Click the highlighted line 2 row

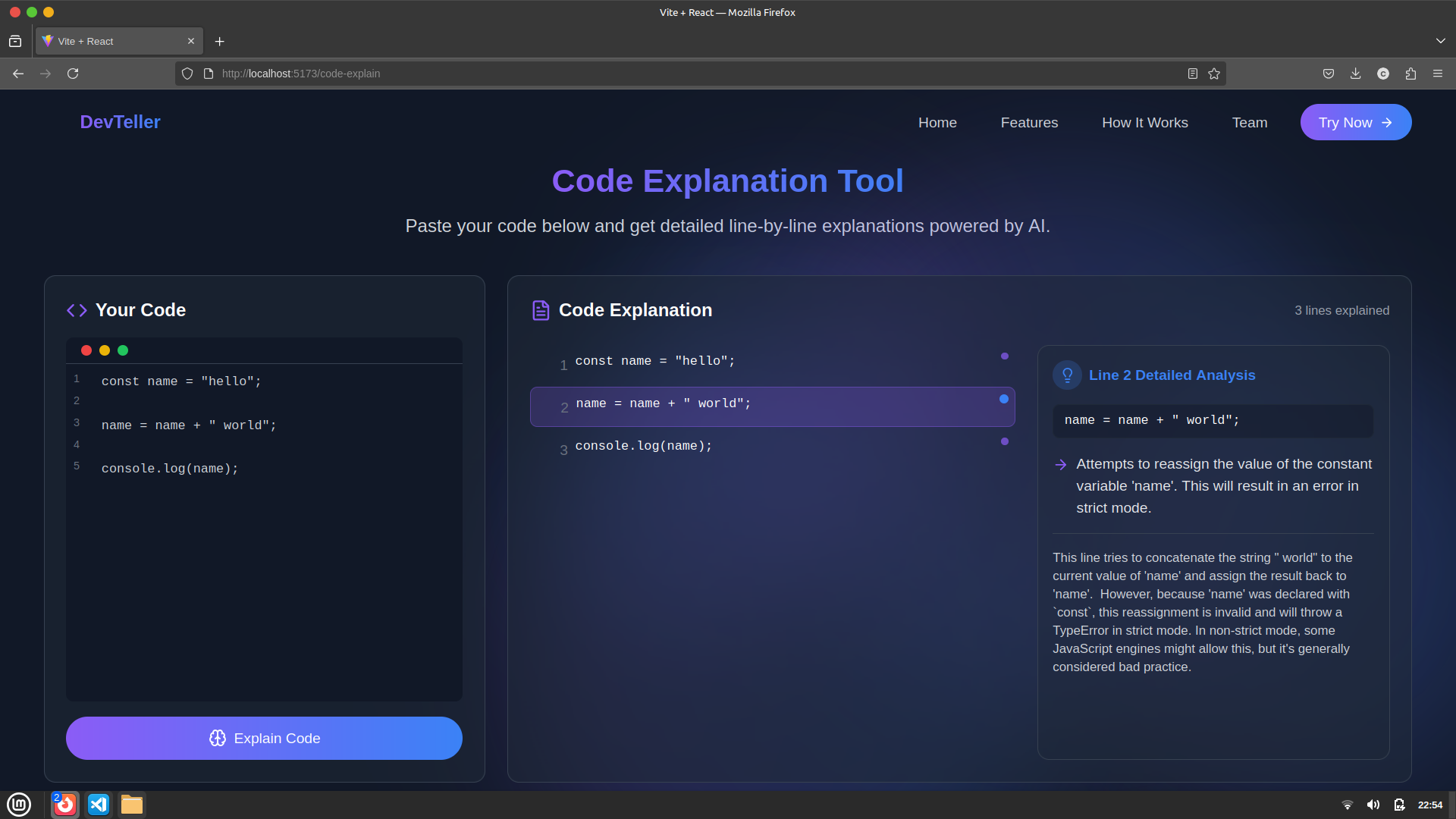[772, 406]
